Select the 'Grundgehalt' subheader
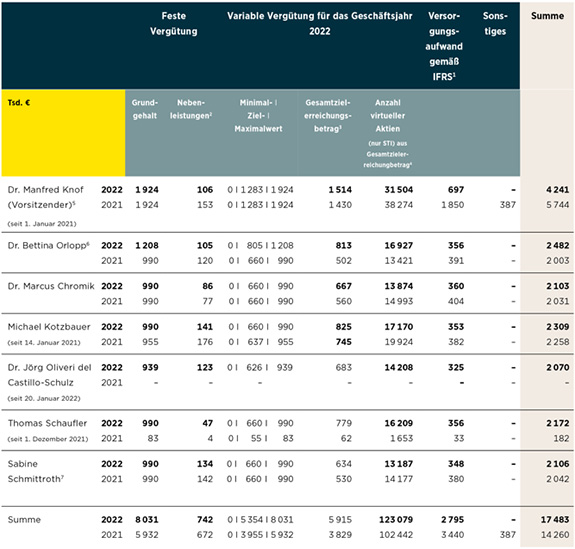This screenshot has width=575, height=549. pyautogui.click(x=145, y=109)
